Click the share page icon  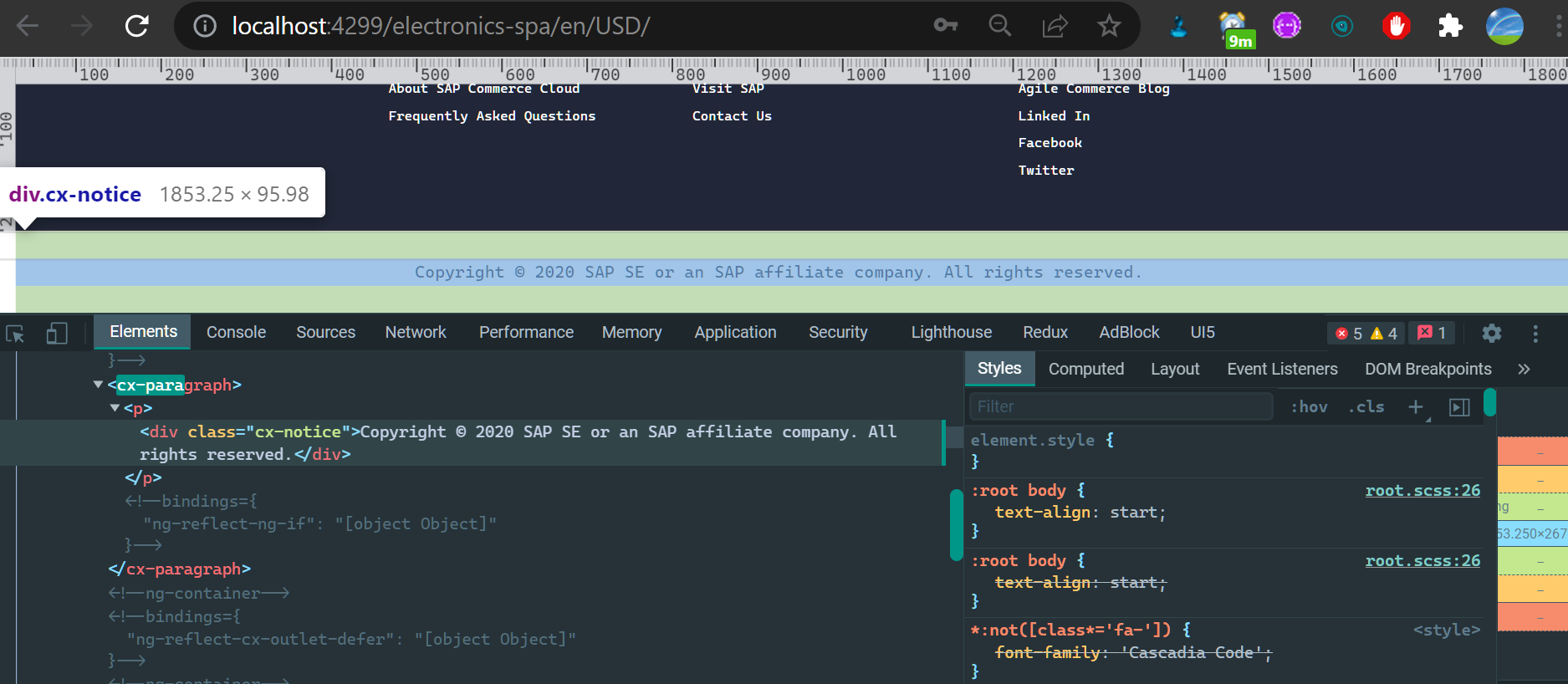1055,26
